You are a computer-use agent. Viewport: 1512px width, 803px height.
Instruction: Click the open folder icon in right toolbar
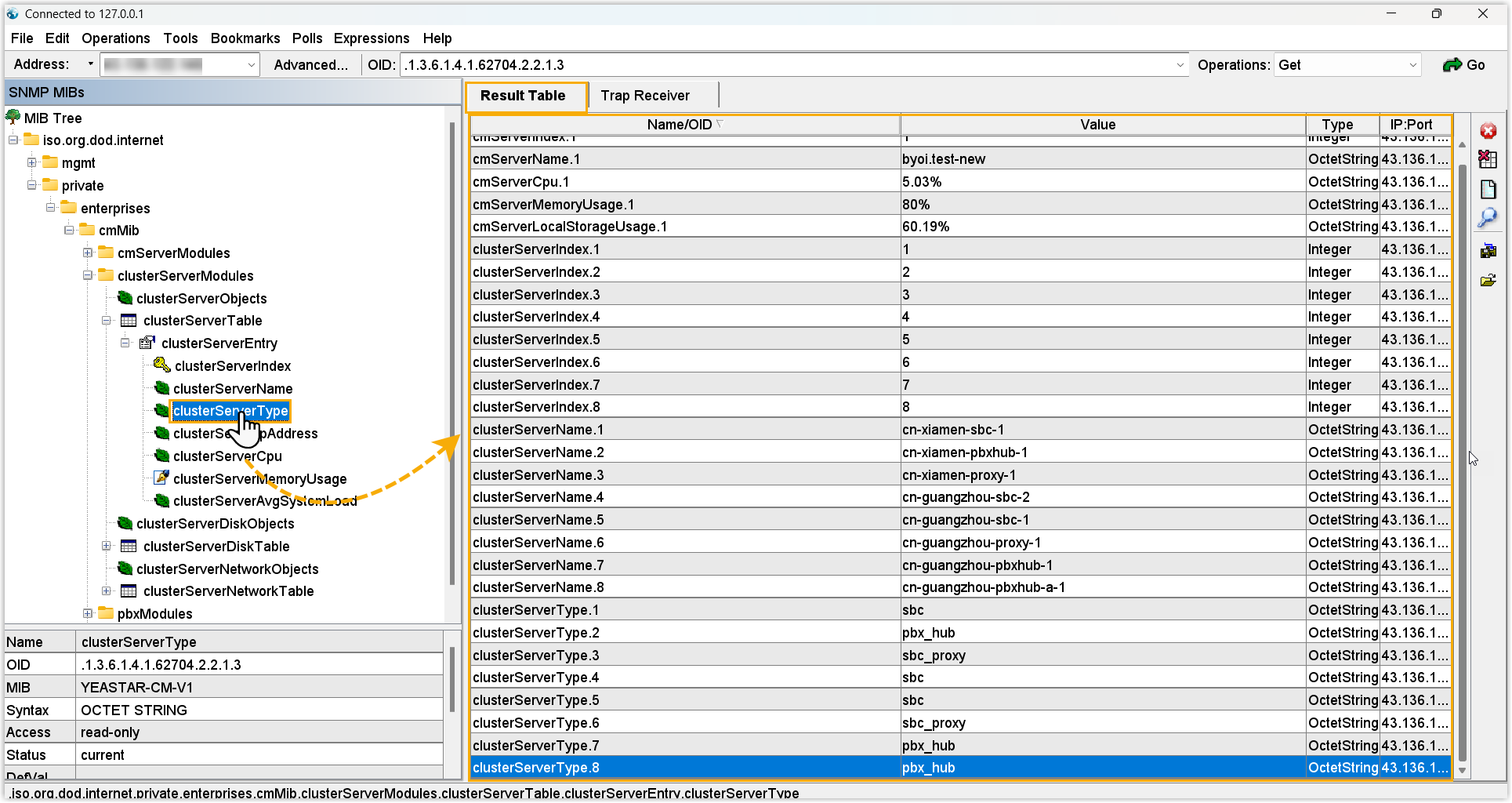(1488, 281)
